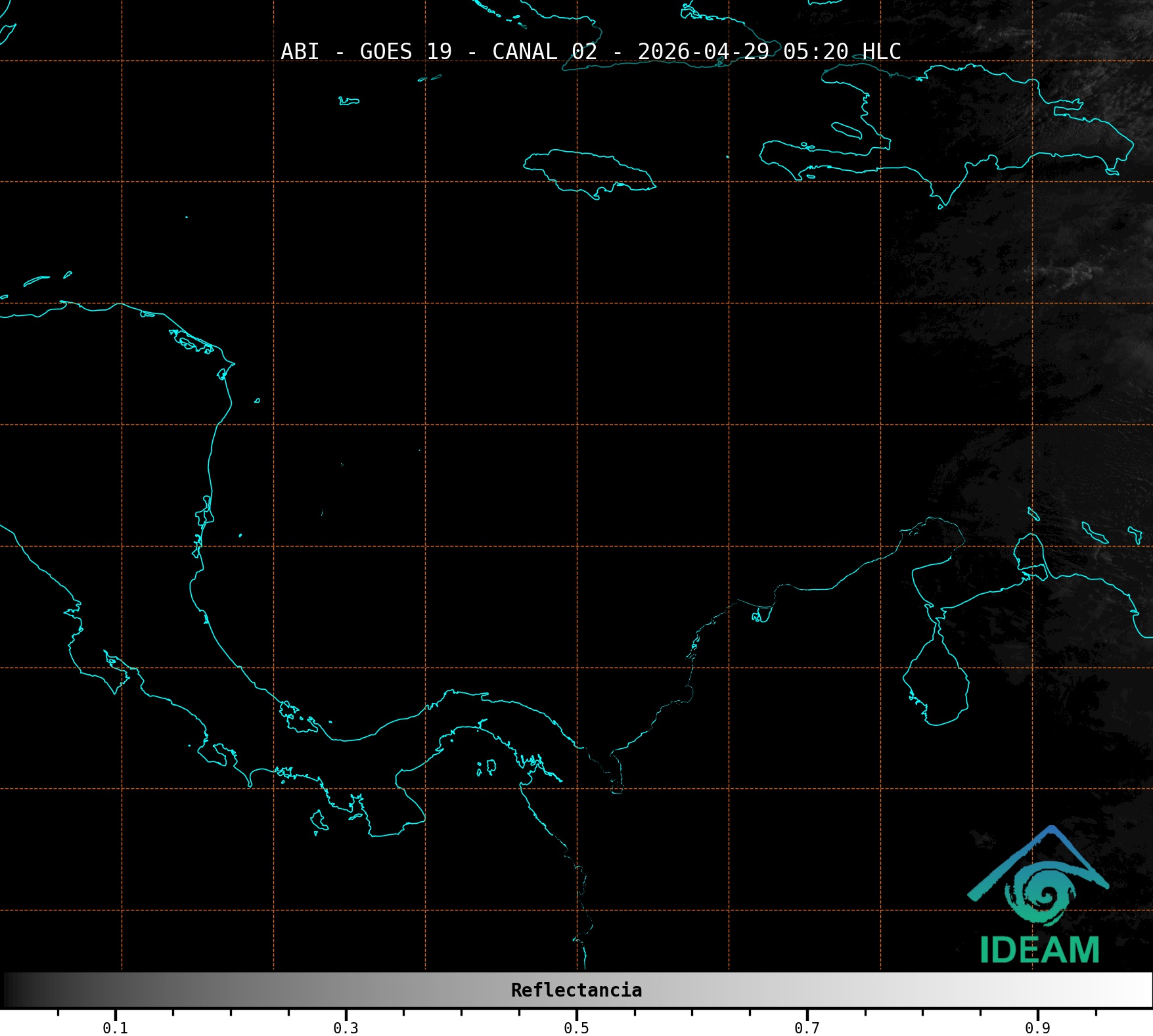Click the Curaçao island outline
This screenshot has width=1153, height=1036.
click(1094, 532)
